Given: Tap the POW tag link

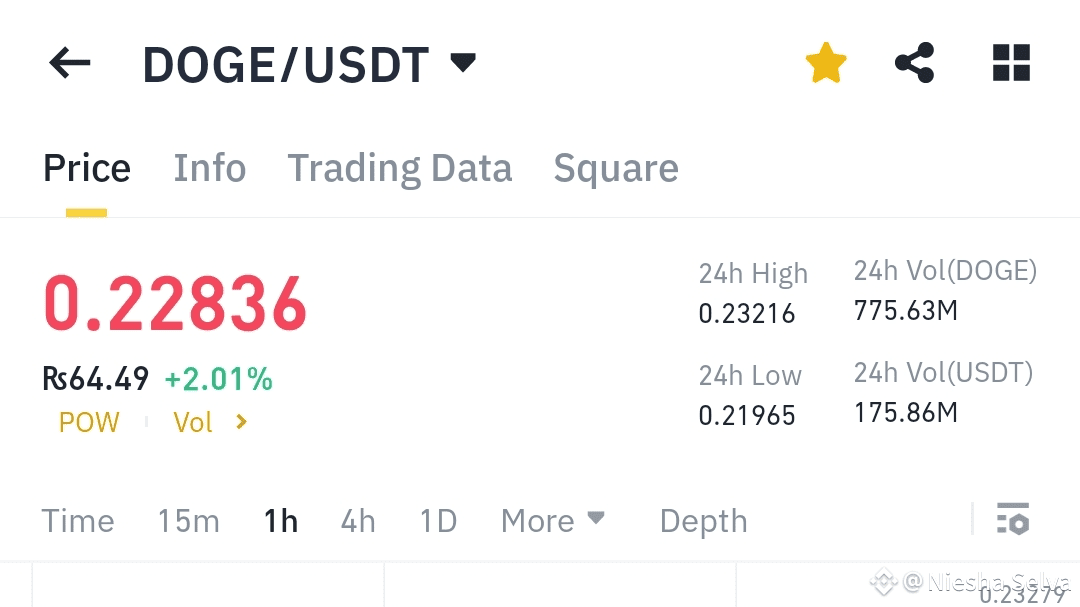Looking at the screenshot, I should pyautogui.click(x=89, y=422).
